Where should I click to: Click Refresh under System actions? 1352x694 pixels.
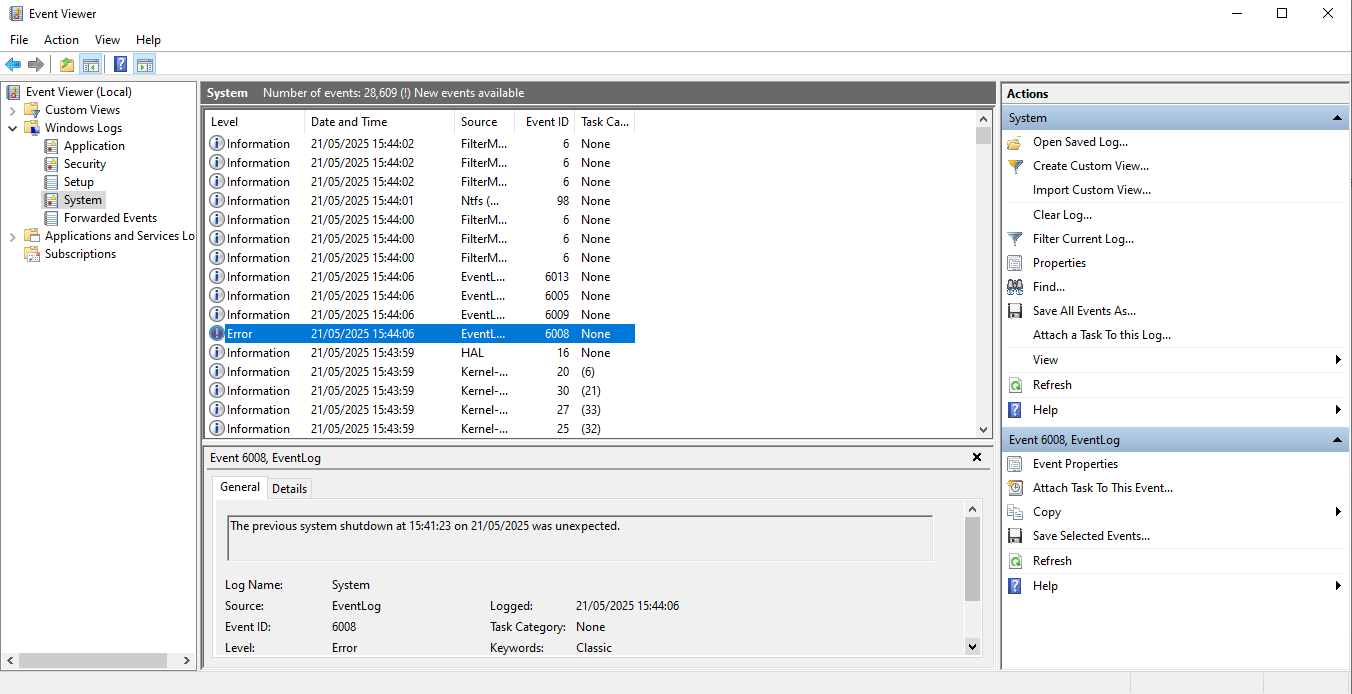pyautogui.click(x=1052, y=385)
